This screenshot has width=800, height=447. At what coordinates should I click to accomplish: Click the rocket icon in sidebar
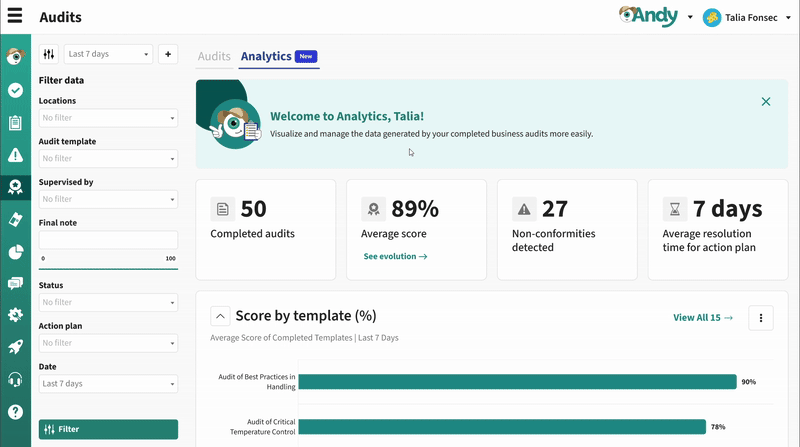coord(15,347)
